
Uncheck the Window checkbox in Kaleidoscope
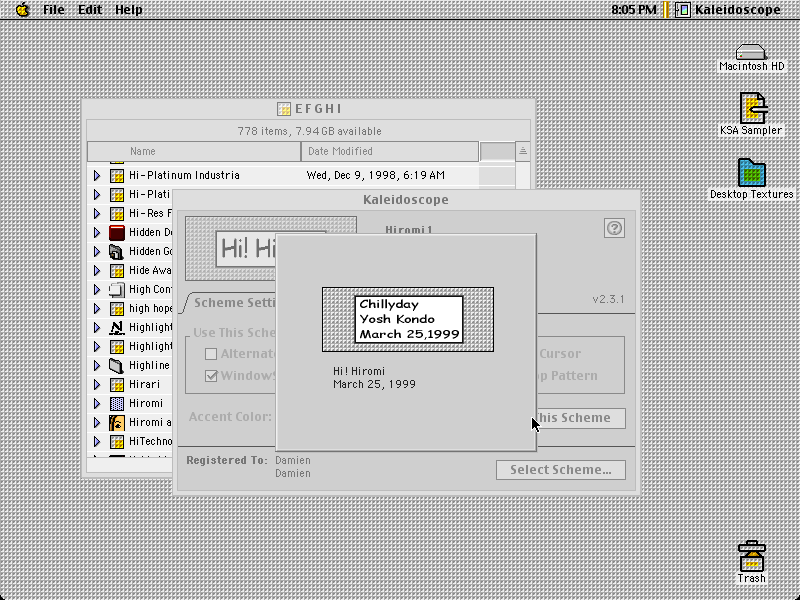(211, 376)
